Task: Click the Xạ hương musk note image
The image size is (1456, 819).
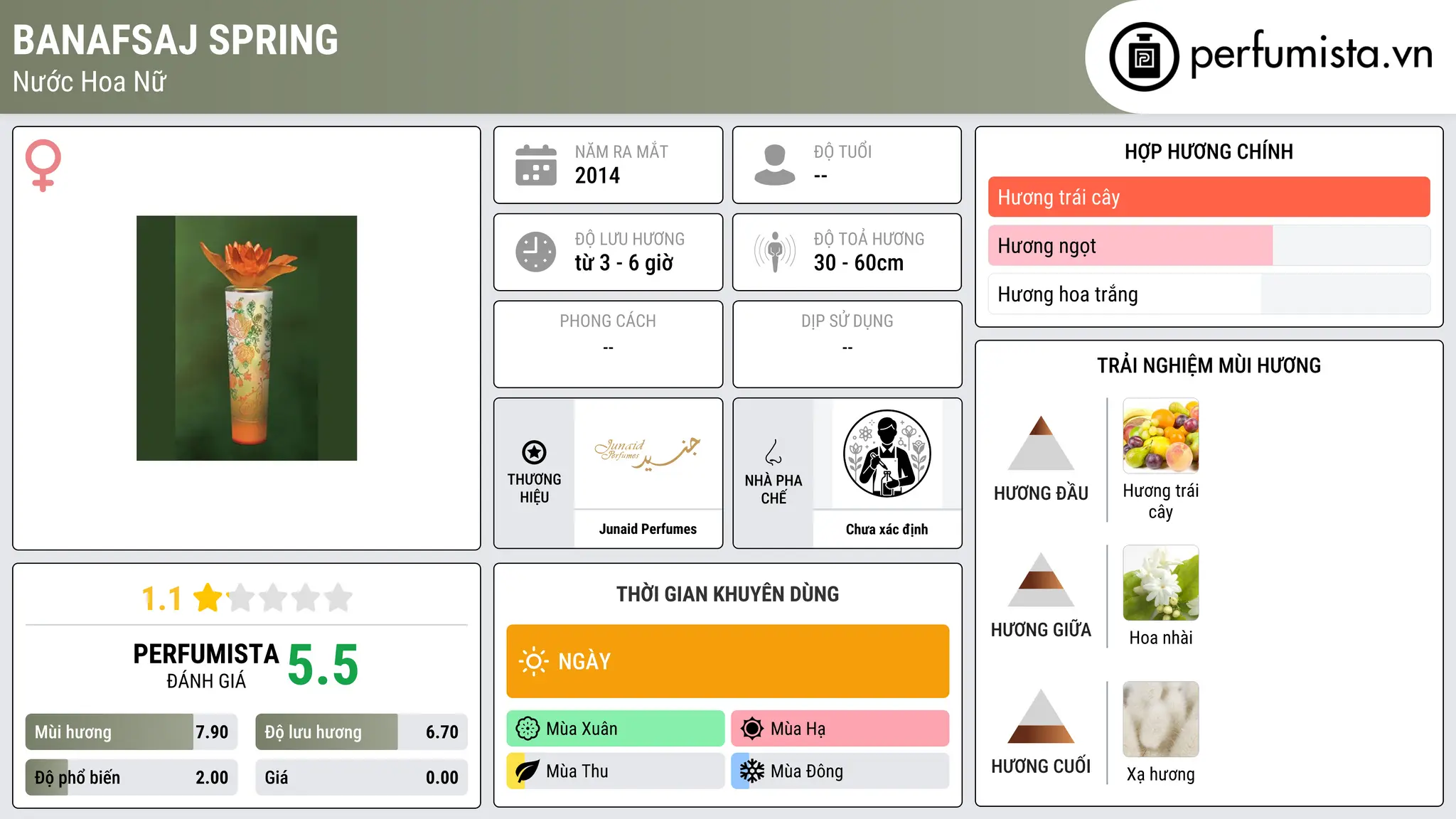Action: (x=1160, y=719)
